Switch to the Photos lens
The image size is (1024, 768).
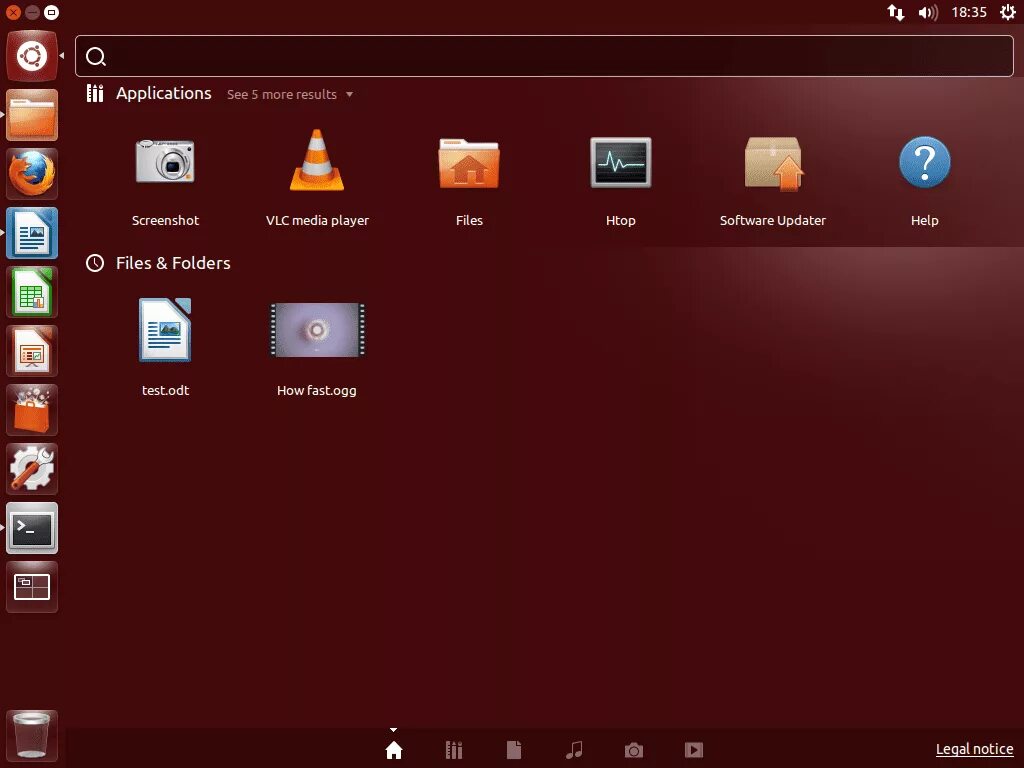(633, 750)
